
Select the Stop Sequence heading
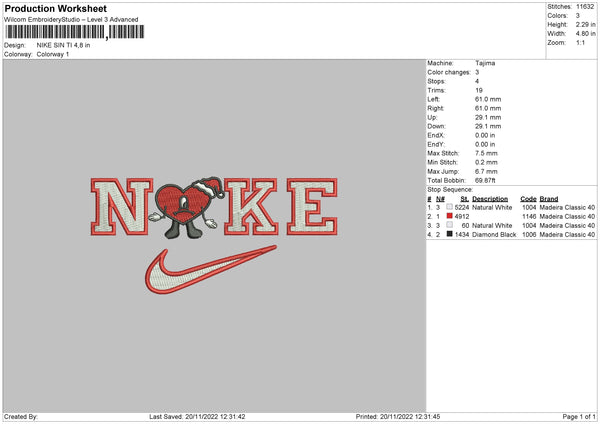point(450,190)
